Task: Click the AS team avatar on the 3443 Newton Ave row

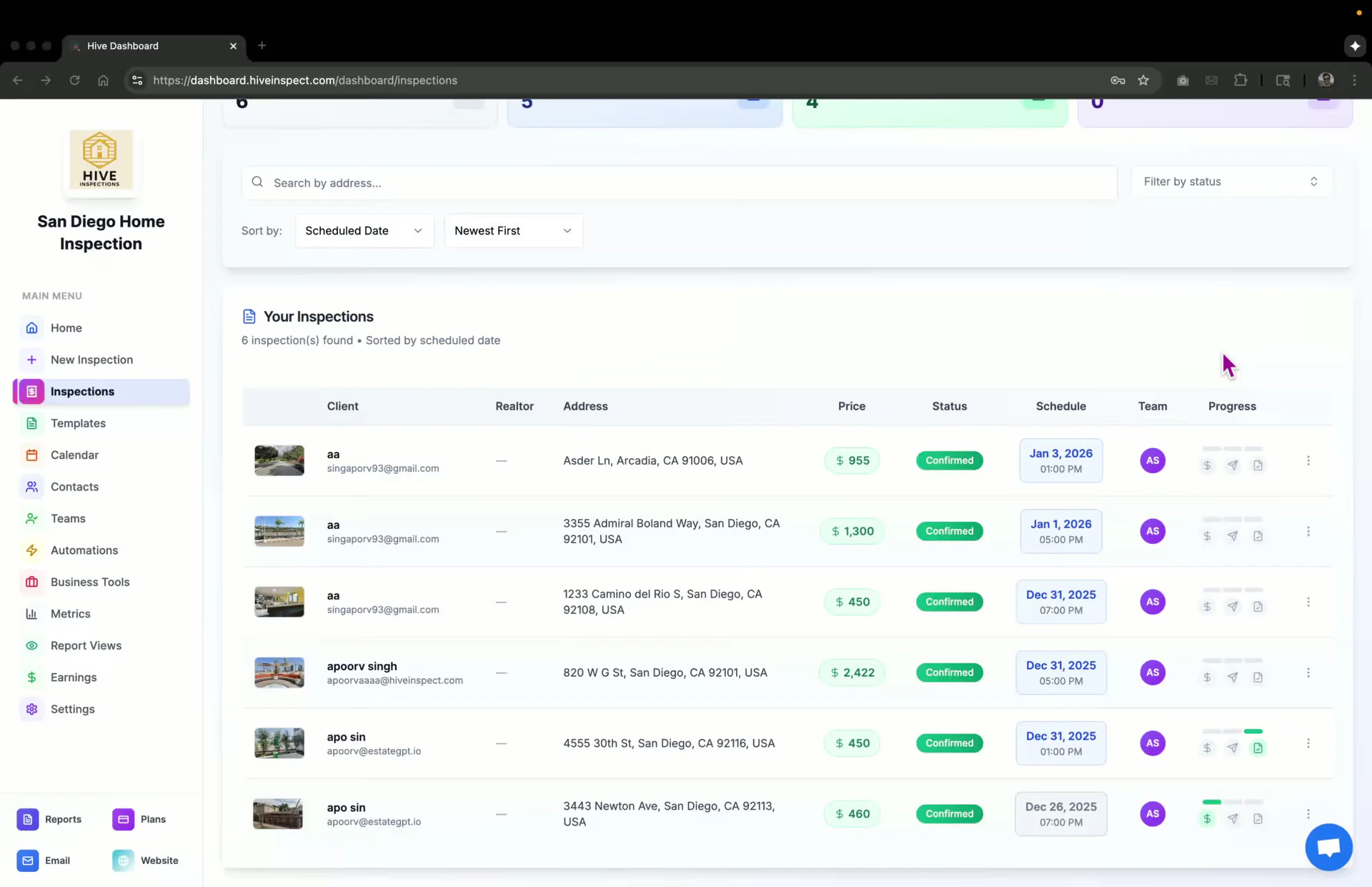Action: pos(1152,813)
